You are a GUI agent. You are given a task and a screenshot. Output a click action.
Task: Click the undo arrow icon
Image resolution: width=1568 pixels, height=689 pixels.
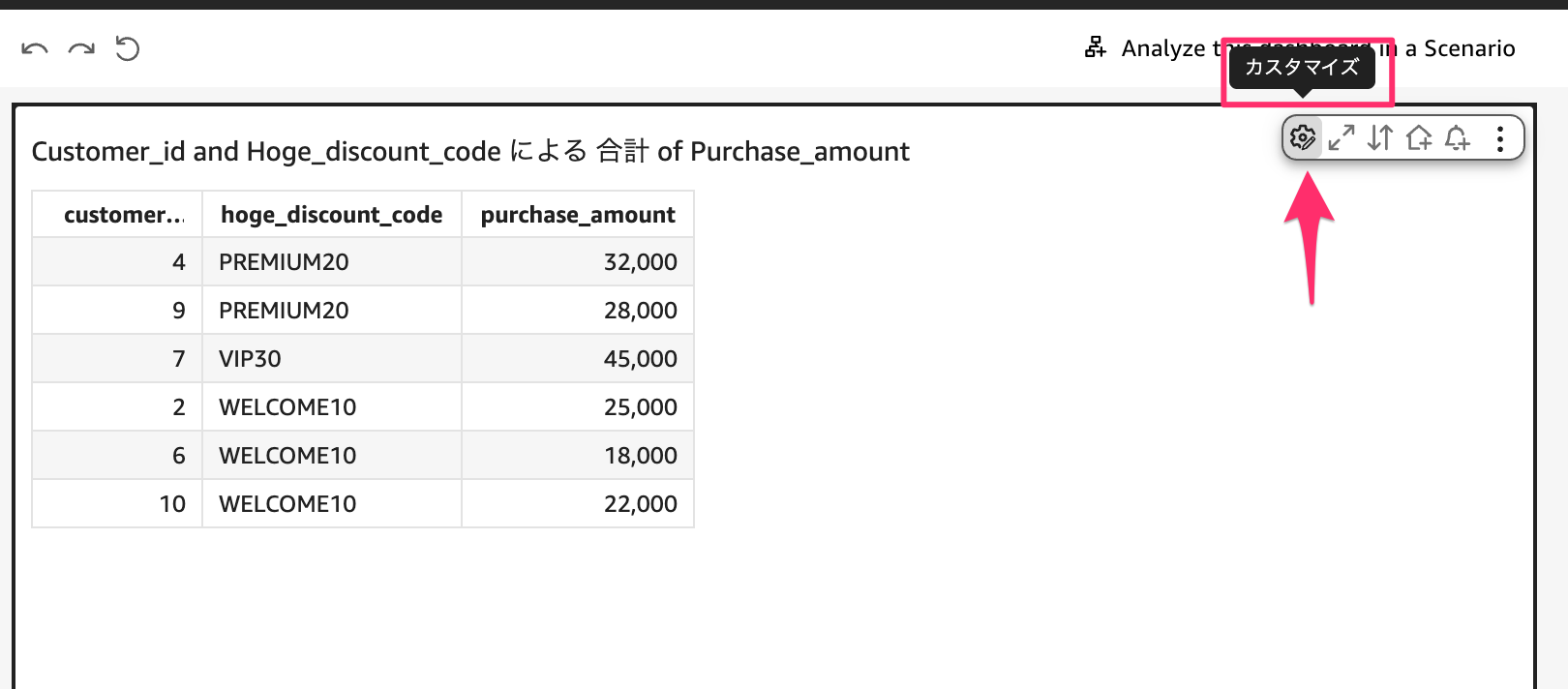click(x=35, y=48)
